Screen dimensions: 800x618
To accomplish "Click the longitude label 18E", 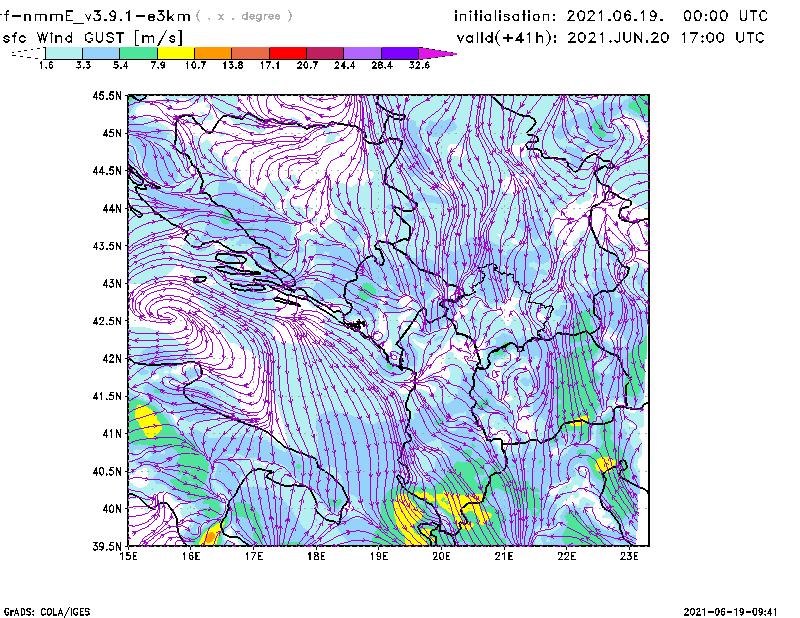I will coord(316,556).
